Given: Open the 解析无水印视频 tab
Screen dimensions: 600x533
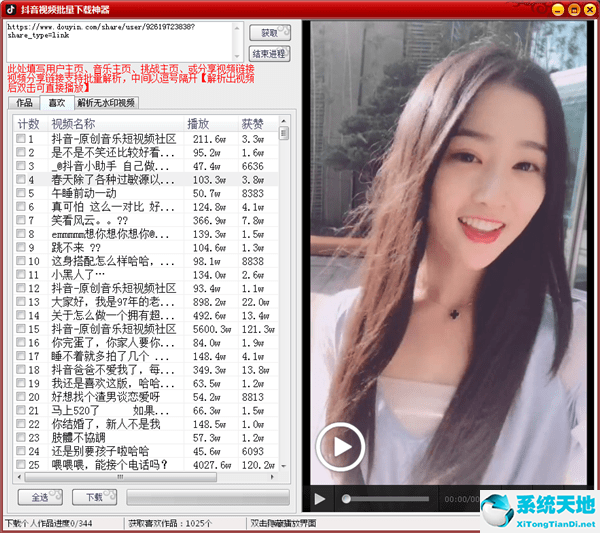Looking at the screenshot, I should tap(106, 103).
